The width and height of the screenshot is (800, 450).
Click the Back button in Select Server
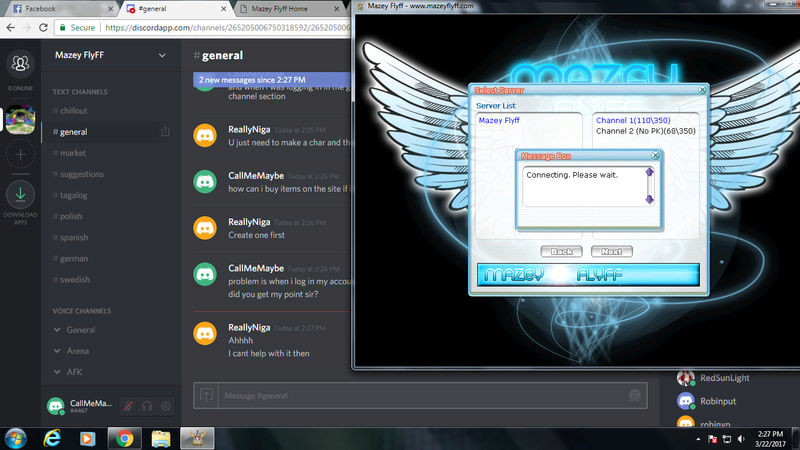click(x=561, y=252)
